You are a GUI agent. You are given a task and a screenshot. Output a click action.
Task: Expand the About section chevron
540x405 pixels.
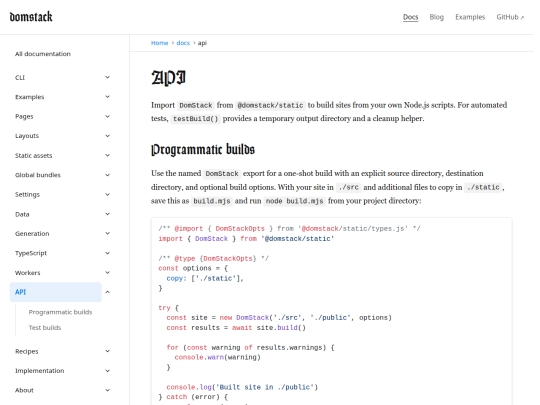pyautogui.click(x=107, y=390)
